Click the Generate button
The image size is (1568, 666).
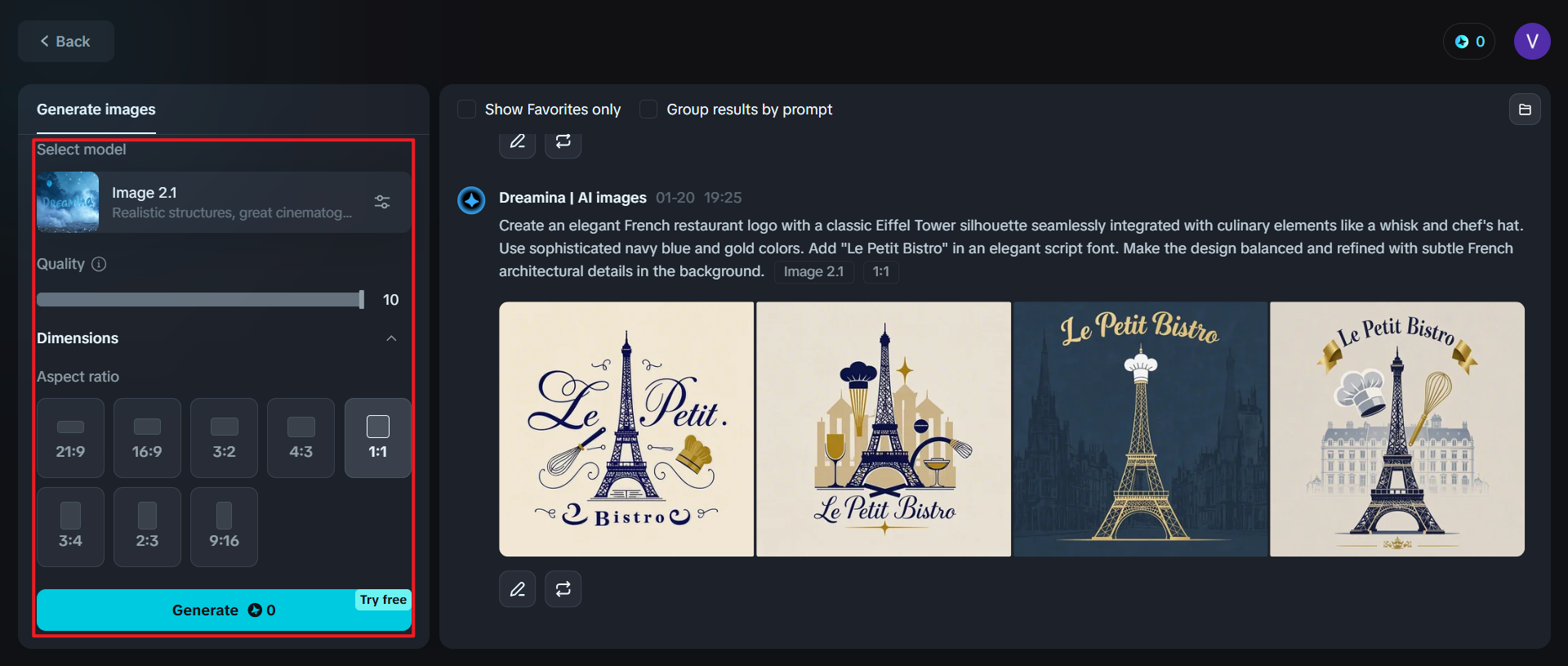tap(223, 610)
